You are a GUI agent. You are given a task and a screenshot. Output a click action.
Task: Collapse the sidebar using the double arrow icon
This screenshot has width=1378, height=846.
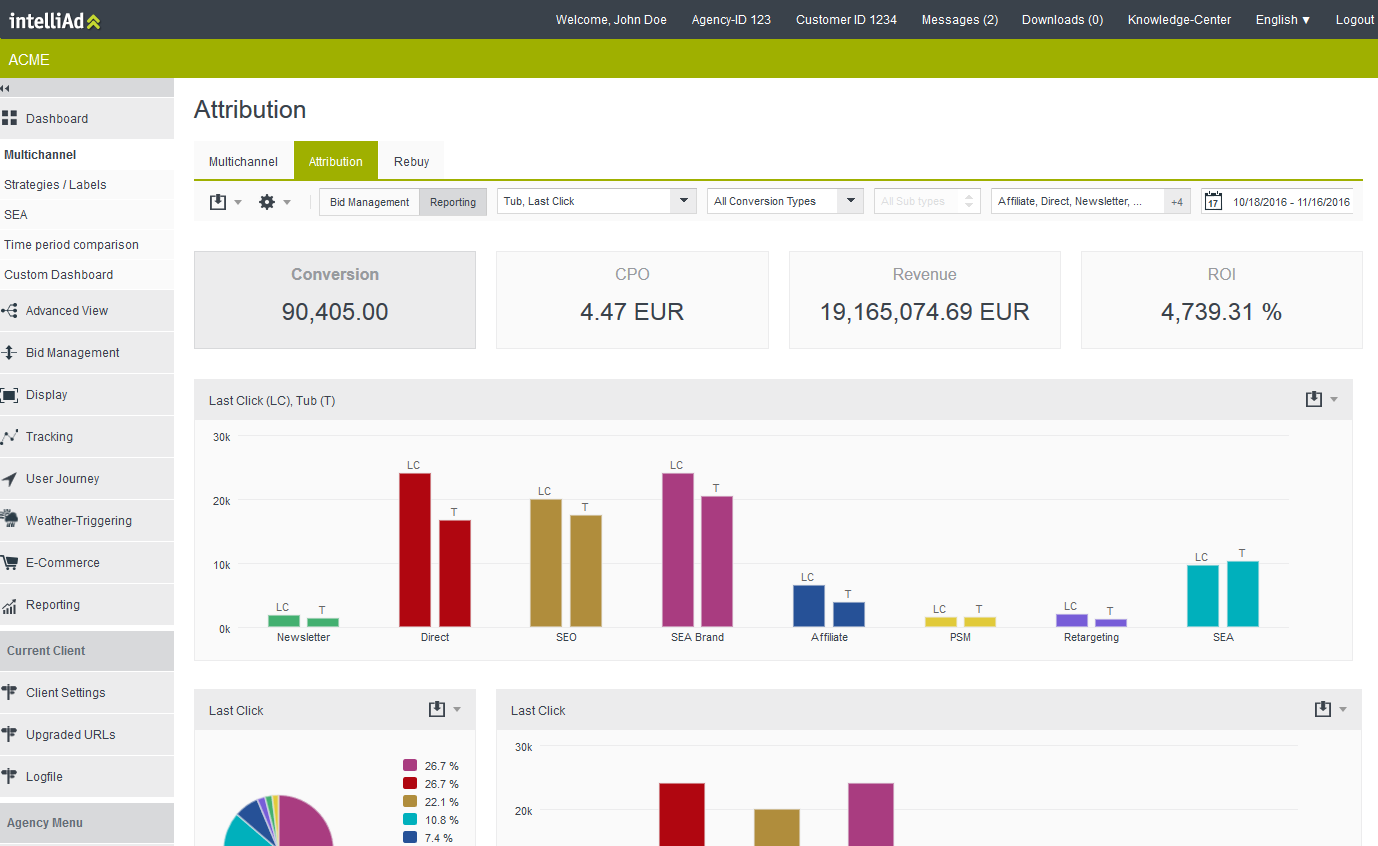[6, 88]
